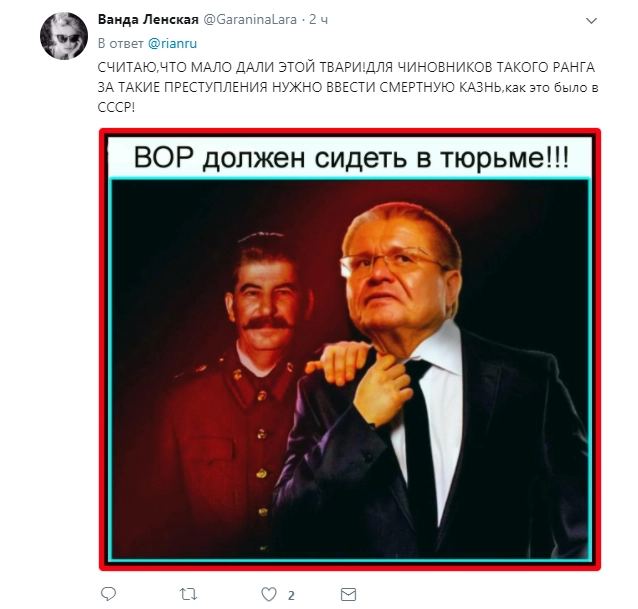This screenshot has width=638, height=609.
Task: Open direct message via the envelope icon
Action: [x=350, y=594]
